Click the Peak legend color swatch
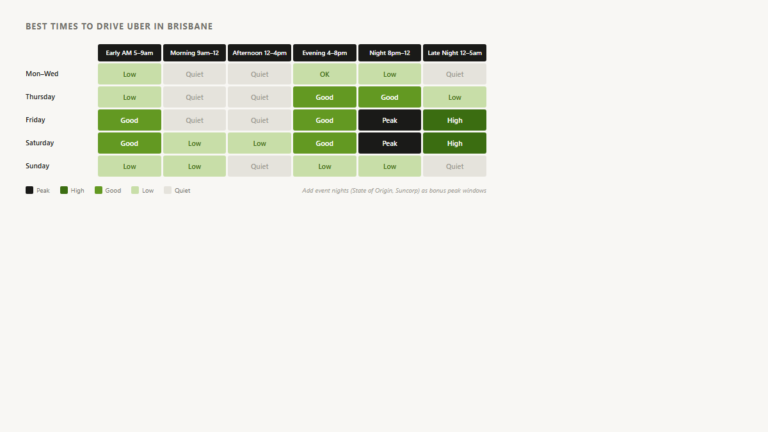This screenshot has height=432, width=768. [29, 190]
